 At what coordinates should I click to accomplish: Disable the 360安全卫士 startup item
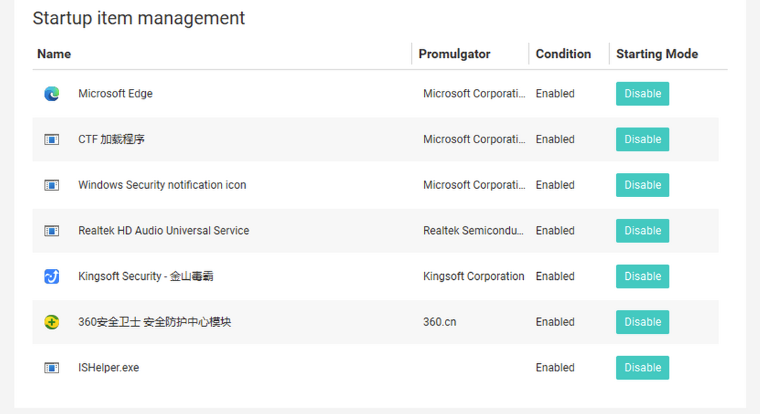[642, 322]
